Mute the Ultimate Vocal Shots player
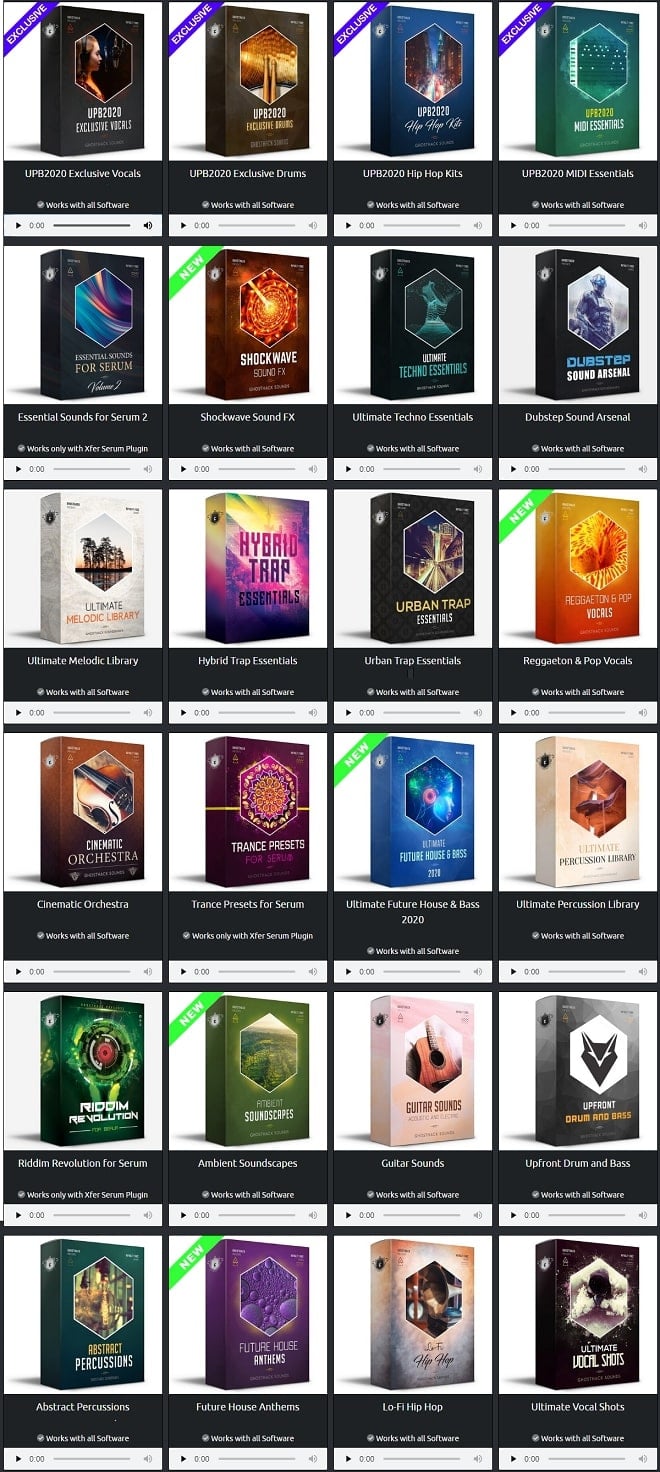Image resolution: width=660 pixels, height=1472 pixels. [643, 1459]
